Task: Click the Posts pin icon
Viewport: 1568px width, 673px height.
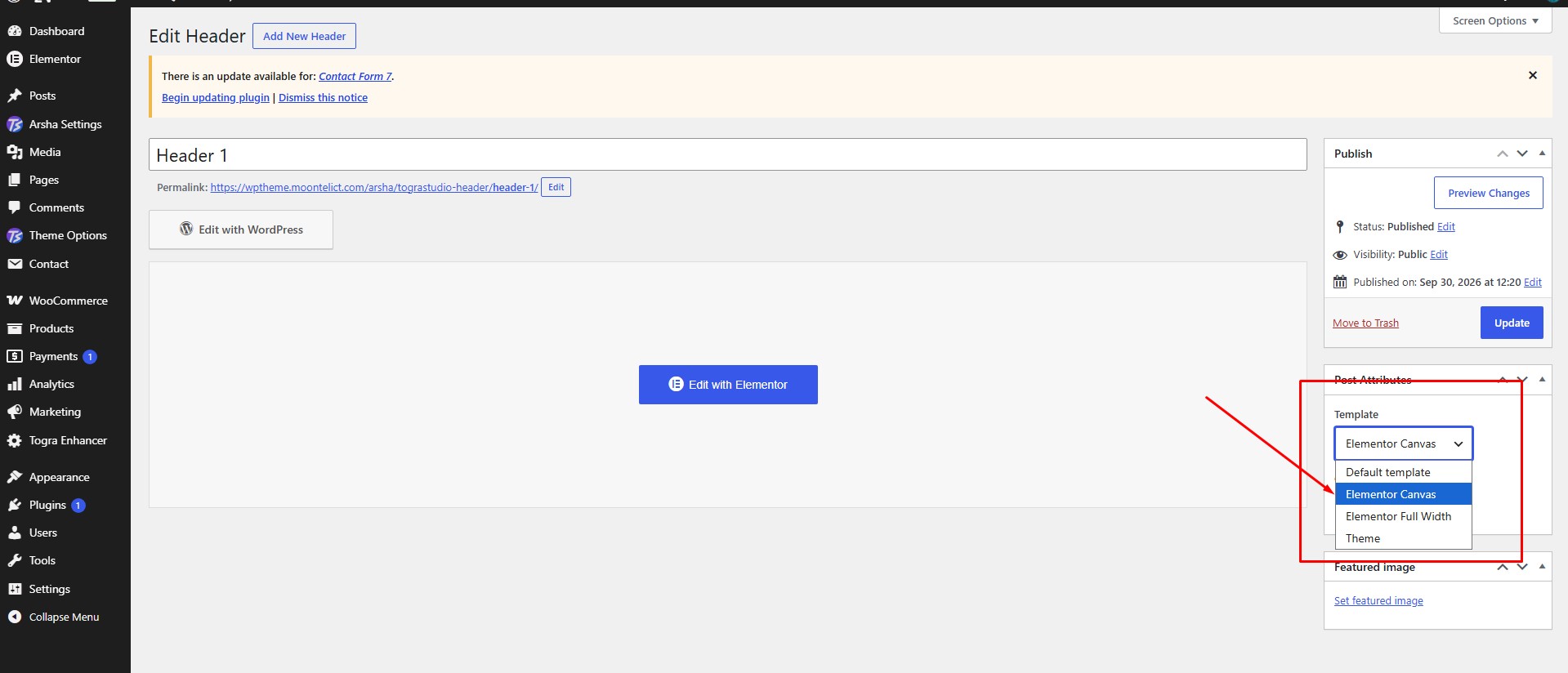Action: [15, 96]
